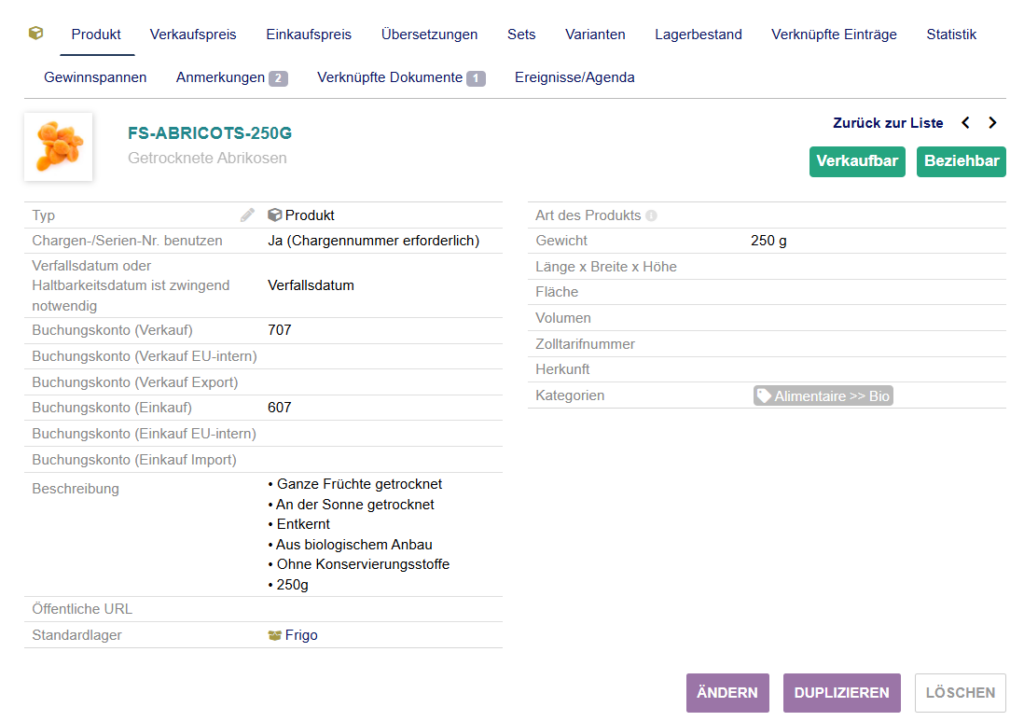Open the Verkaufspreis tab

click(193, 34)
